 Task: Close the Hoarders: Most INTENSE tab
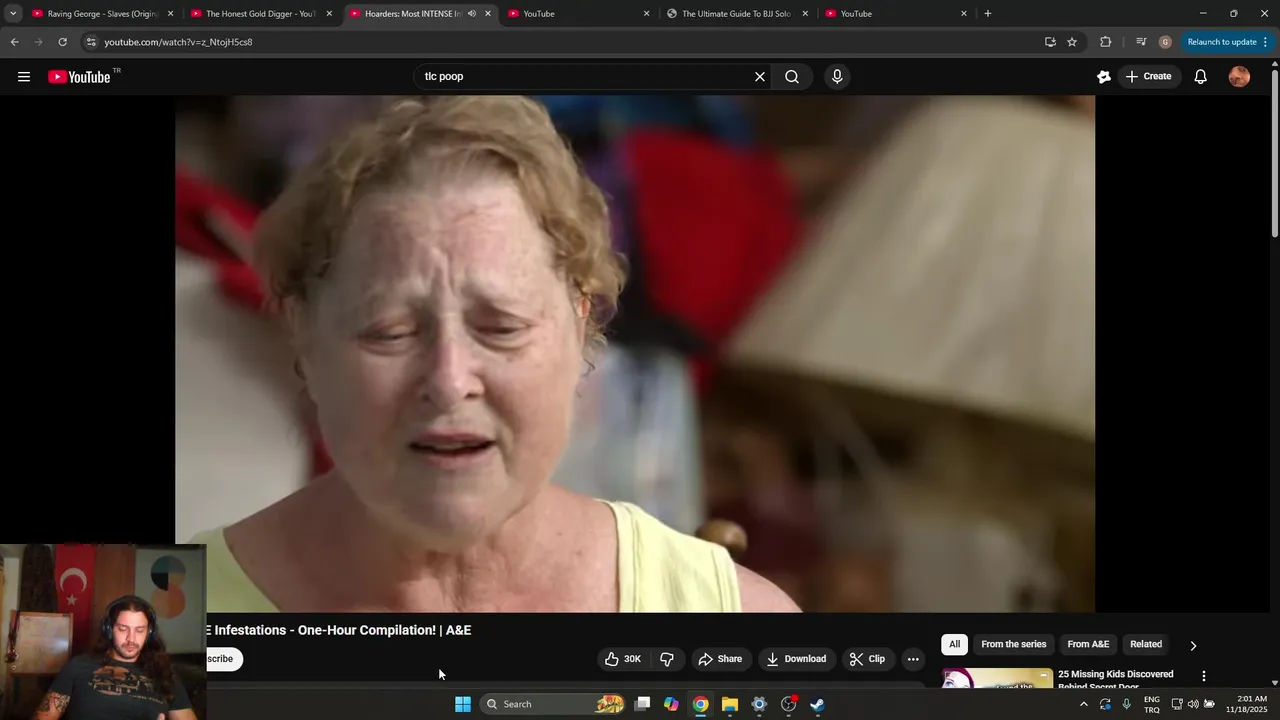point(488,14)
